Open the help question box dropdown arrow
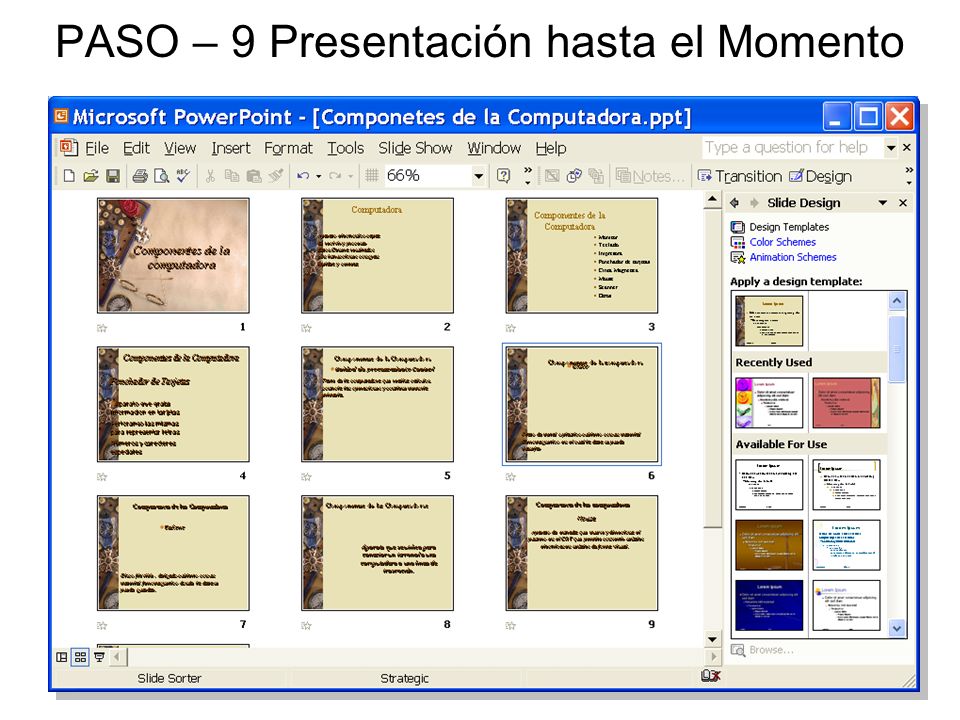The width and height of the screenshot is (960, 720). (x=891, y=148)
